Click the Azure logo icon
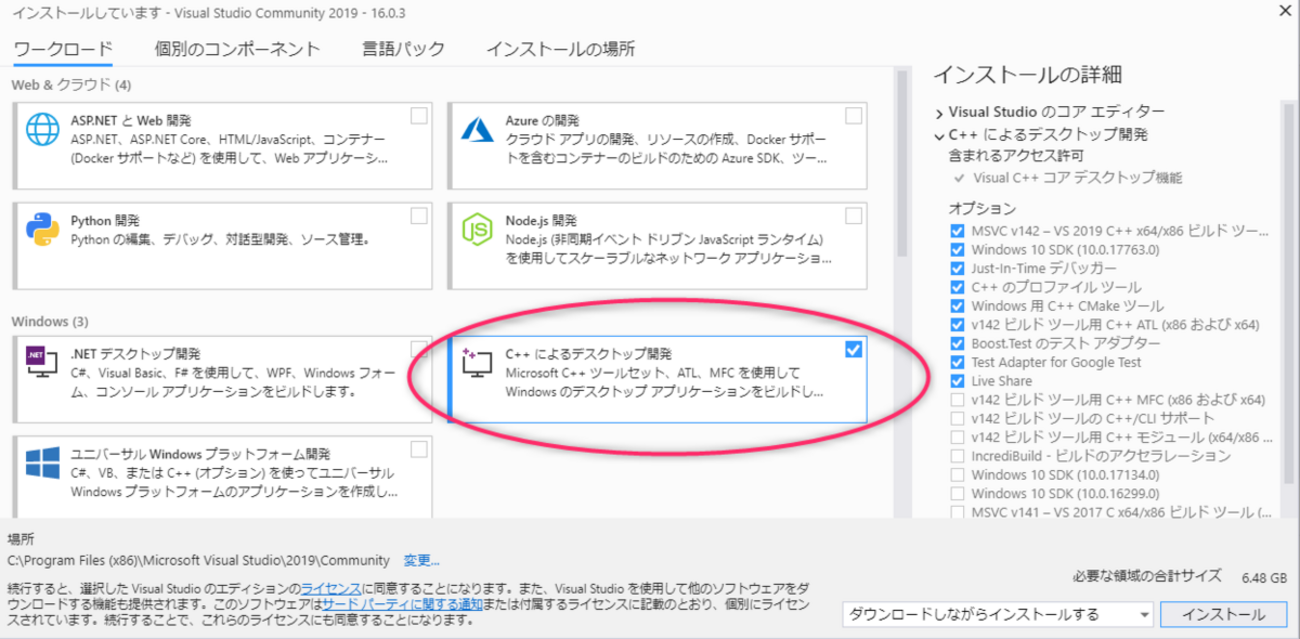 477,131
